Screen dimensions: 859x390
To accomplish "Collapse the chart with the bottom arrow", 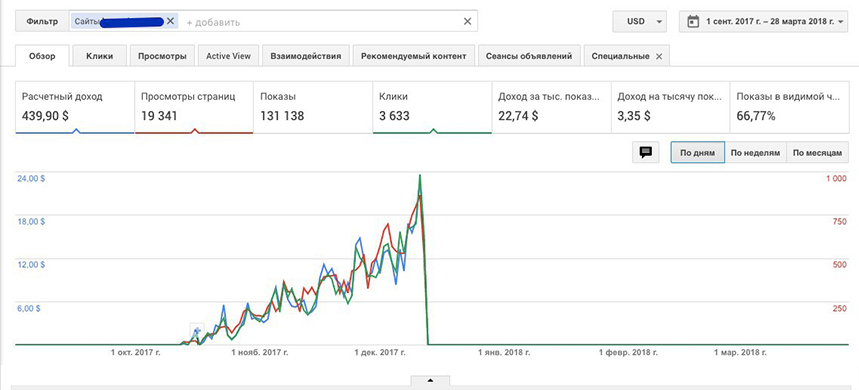I will 430,380.
